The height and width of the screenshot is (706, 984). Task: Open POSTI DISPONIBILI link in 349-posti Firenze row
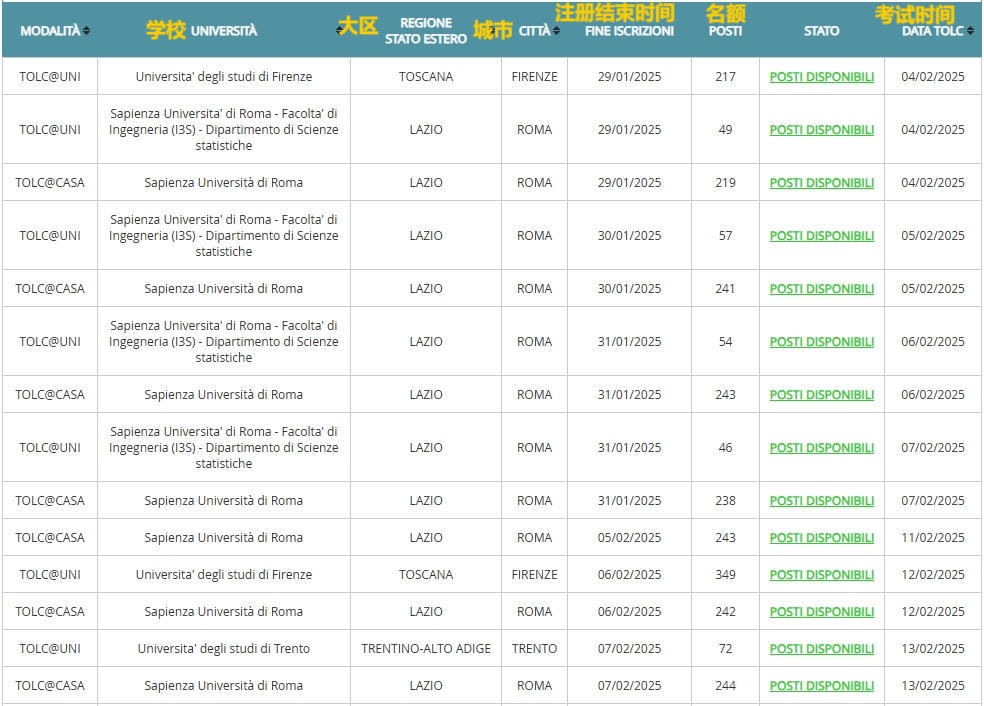[821, 575]
